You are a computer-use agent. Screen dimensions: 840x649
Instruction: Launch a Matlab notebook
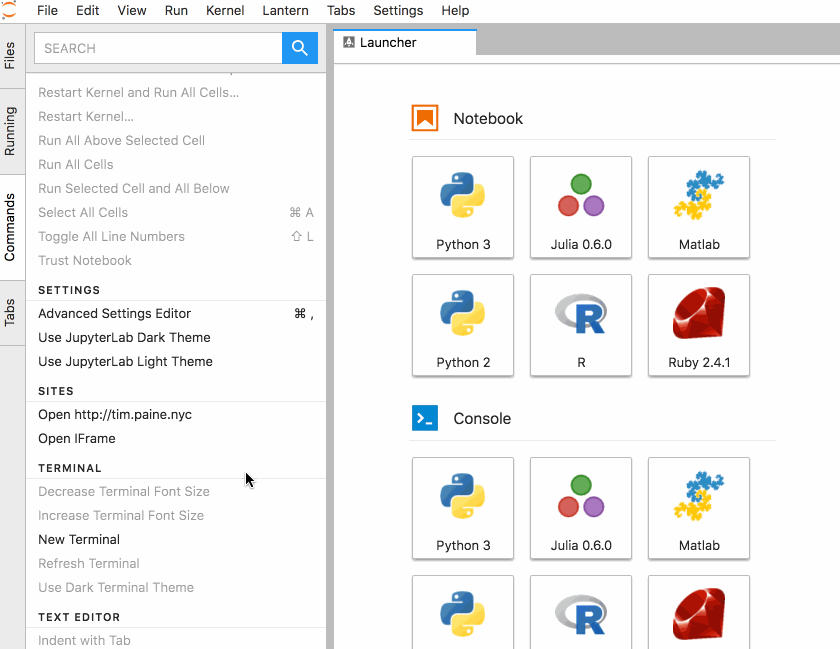coord(699,207)
